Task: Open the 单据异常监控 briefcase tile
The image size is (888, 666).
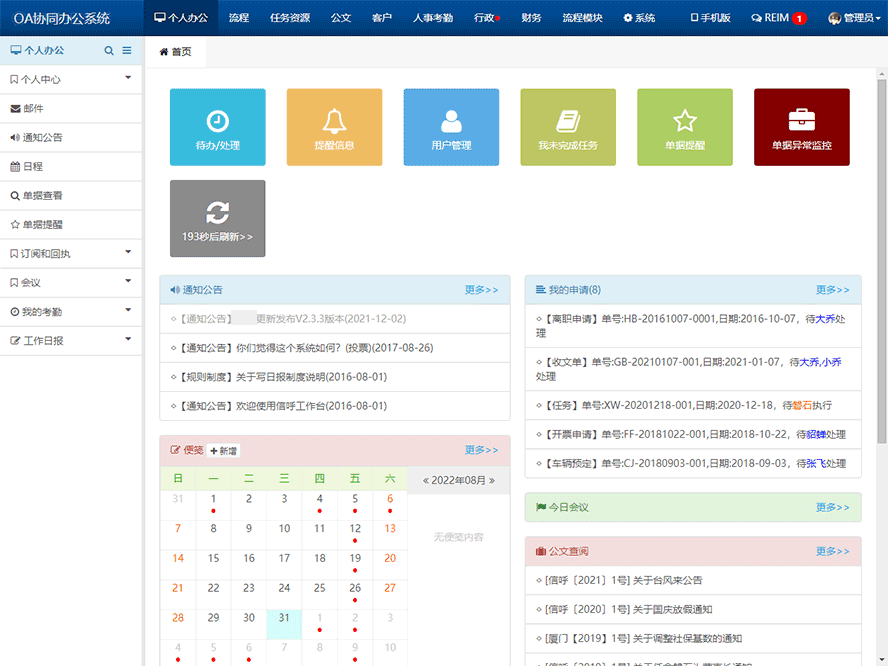Action: pos(802,127)
